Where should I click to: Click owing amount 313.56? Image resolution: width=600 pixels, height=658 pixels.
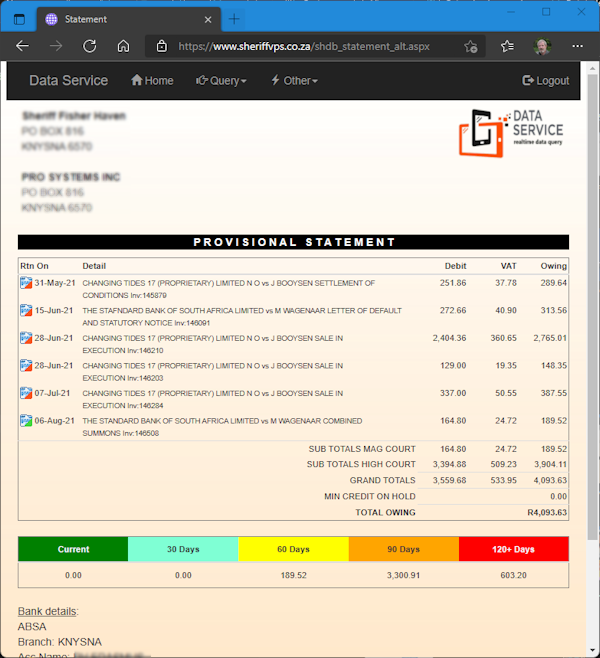click(553, 311)
